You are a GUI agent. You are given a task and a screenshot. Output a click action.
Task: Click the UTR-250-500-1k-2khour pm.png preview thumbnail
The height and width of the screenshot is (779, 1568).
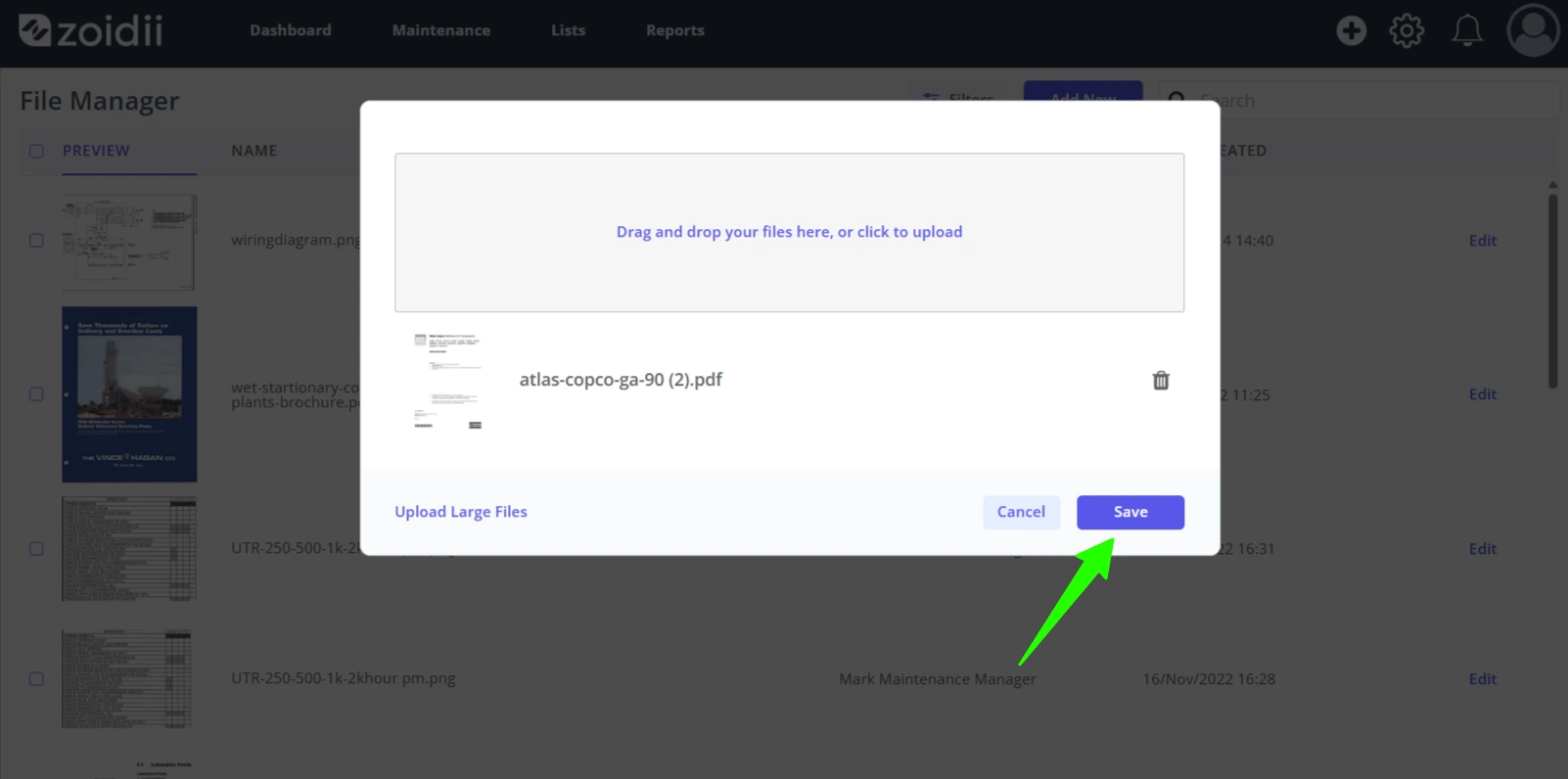coord(127,679)
